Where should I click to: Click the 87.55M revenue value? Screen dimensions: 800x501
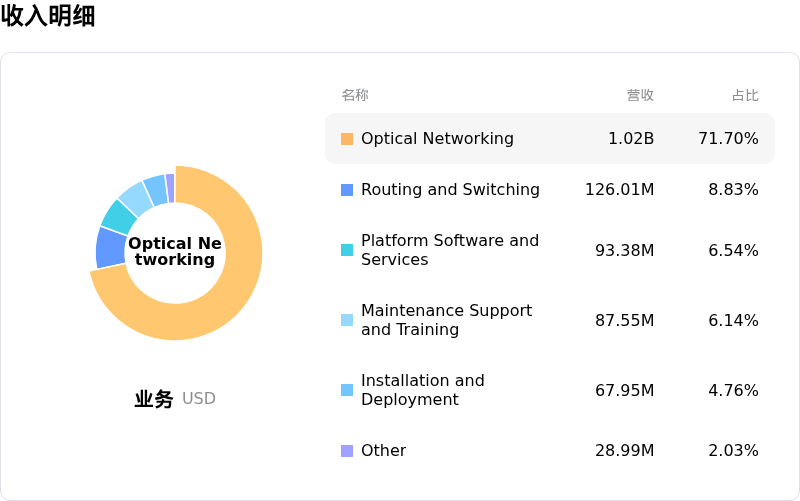point(624,320)
